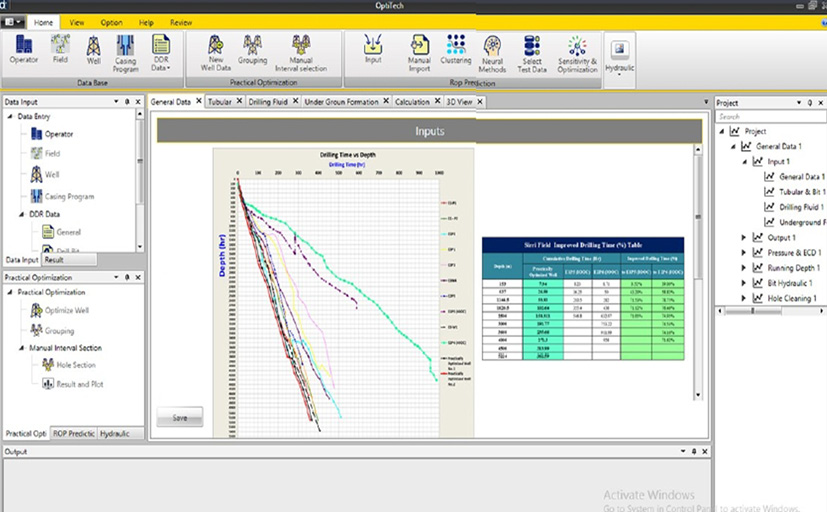This screenshot has width=827, height=512.
Task: Switch to the ROP Prediction bottom tab
Action: [x=73, y=433]
